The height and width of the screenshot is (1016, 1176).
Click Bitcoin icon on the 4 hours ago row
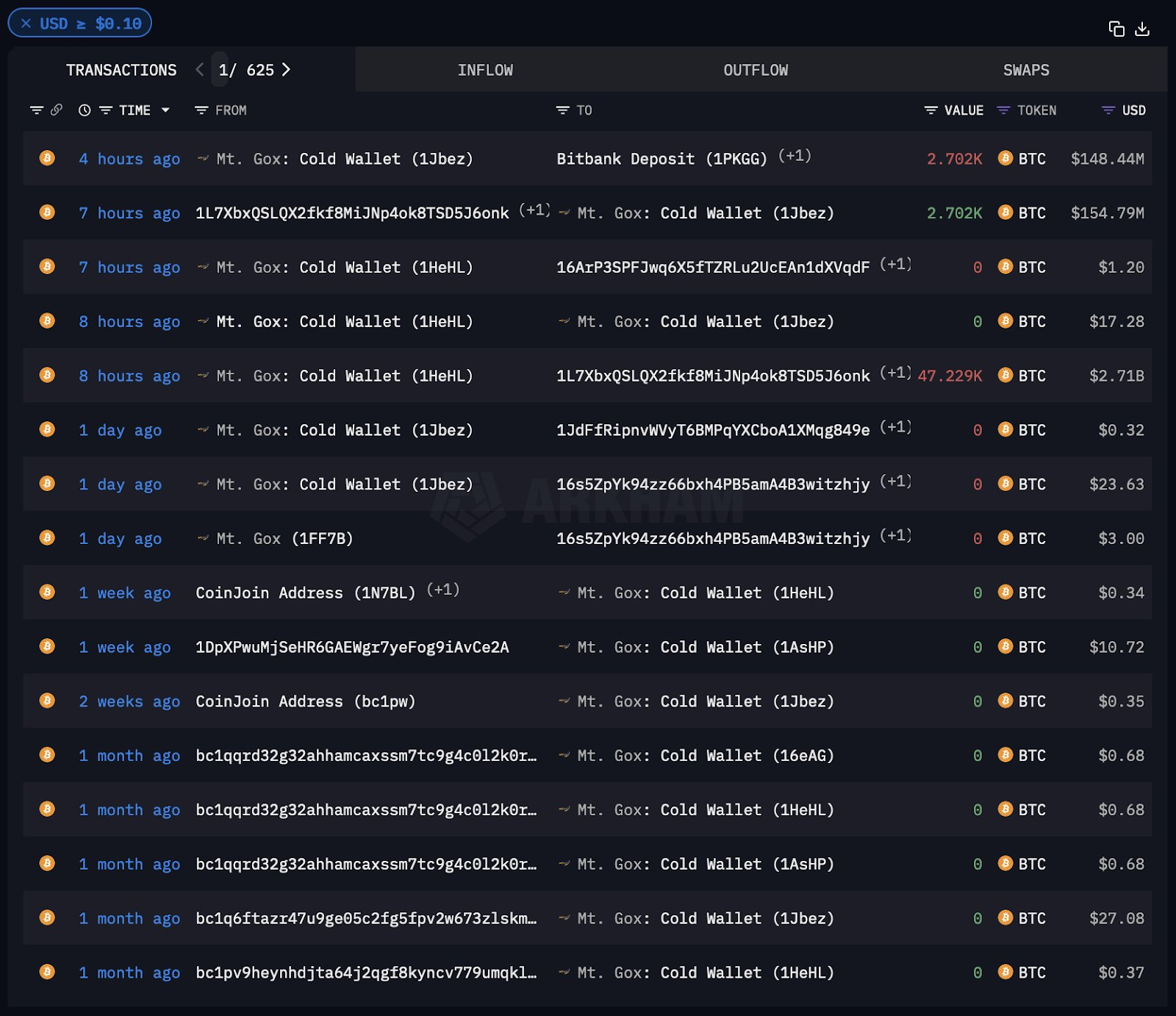[x=47, y=158]
